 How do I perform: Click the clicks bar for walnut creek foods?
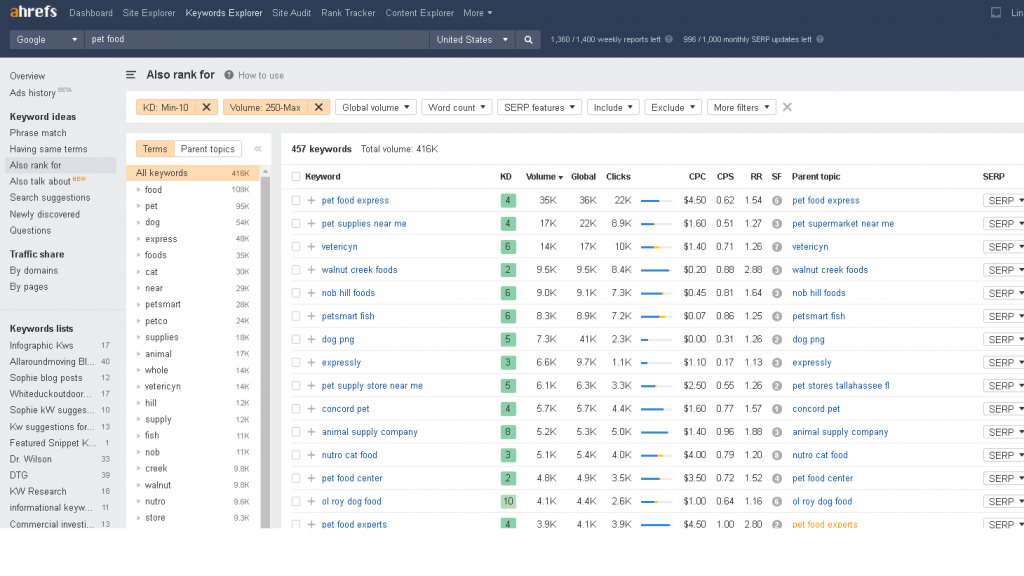[x=656, y=270]
